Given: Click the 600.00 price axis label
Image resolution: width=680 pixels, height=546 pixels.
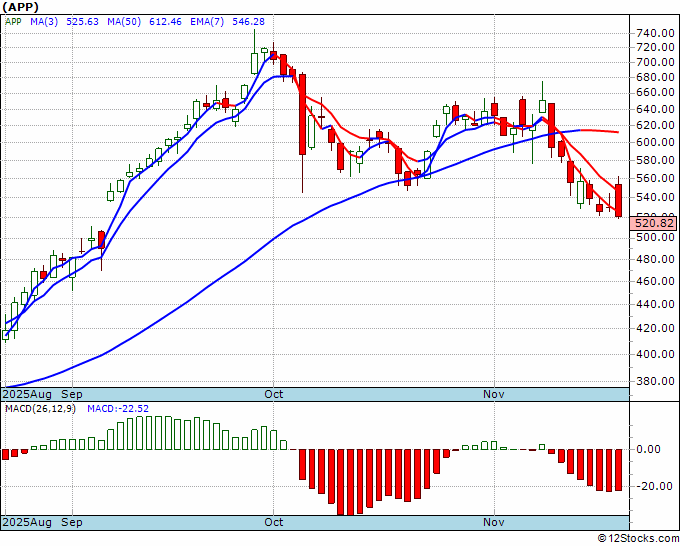Looking at the screenshot, I should (655, 143).
